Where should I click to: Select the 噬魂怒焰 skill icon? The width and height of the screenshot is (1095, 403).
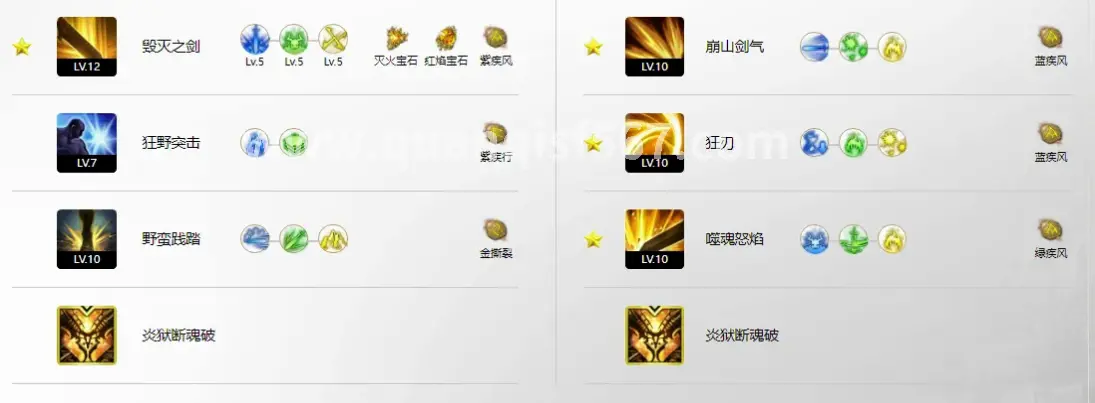click(654, 239)
